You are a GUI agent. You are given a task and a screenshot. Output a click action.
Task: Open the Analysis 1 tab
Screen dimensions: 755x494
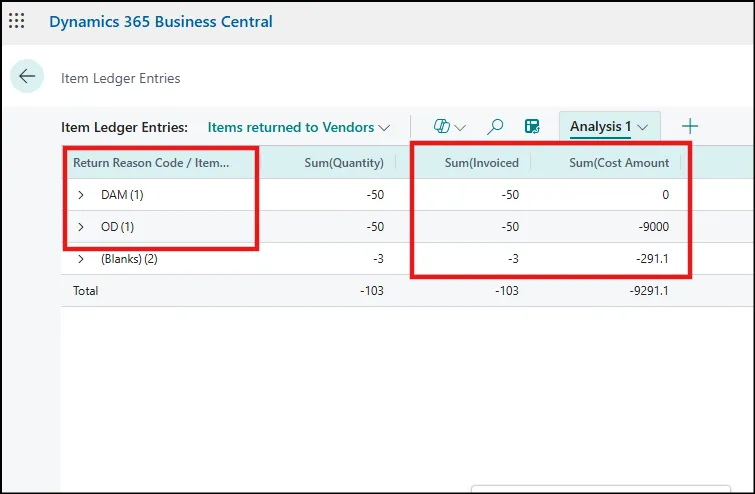point(609,127)
